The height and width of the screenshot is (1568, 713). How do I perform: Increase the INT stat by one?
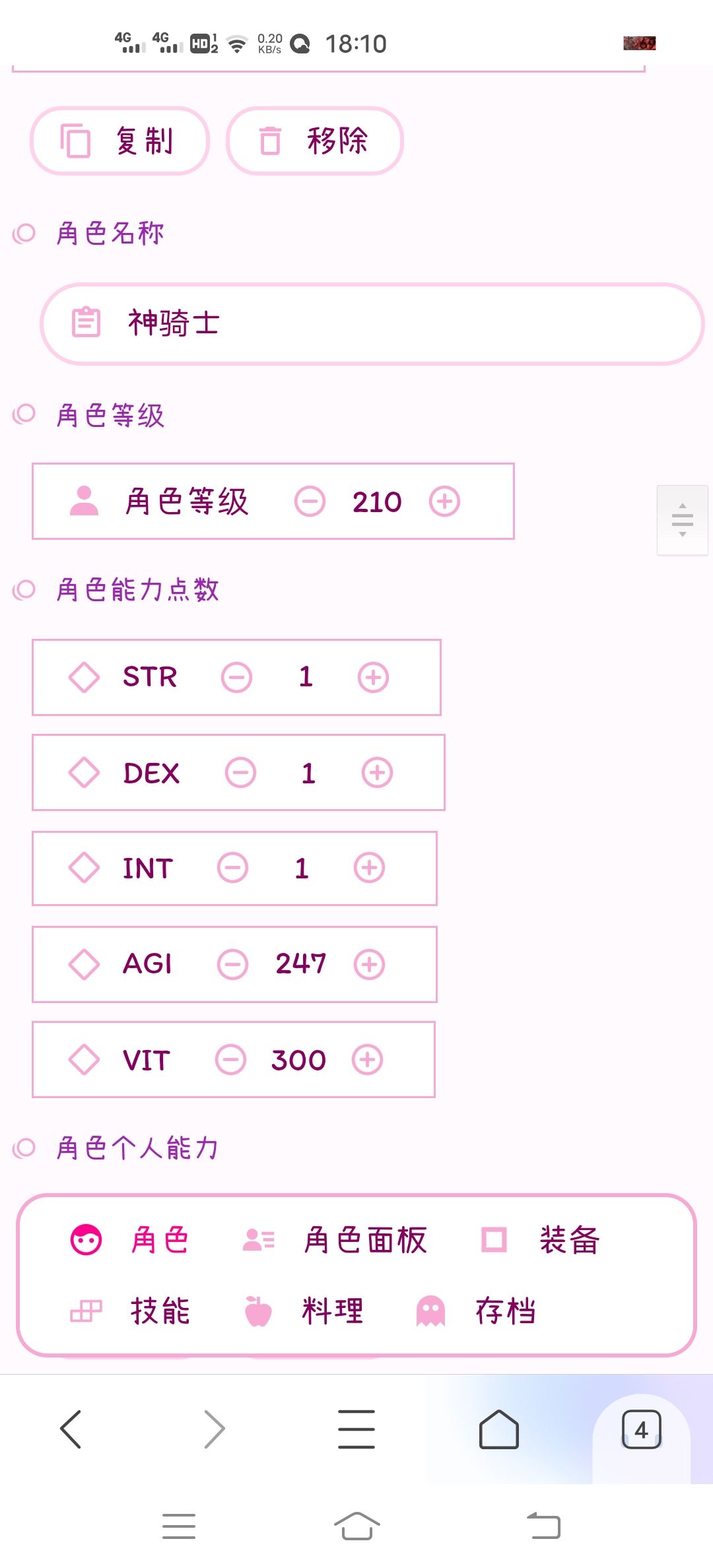click(369, 868)
